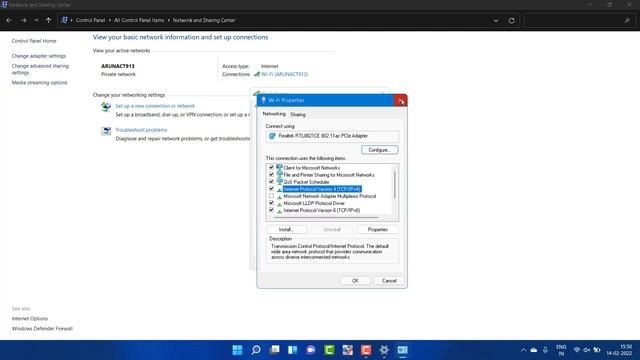Image resolution: width=640 pixels, height=360 pixels.
Task: Close the Wi-Fi Properties dialog
Action: click(x=400, y=100)
